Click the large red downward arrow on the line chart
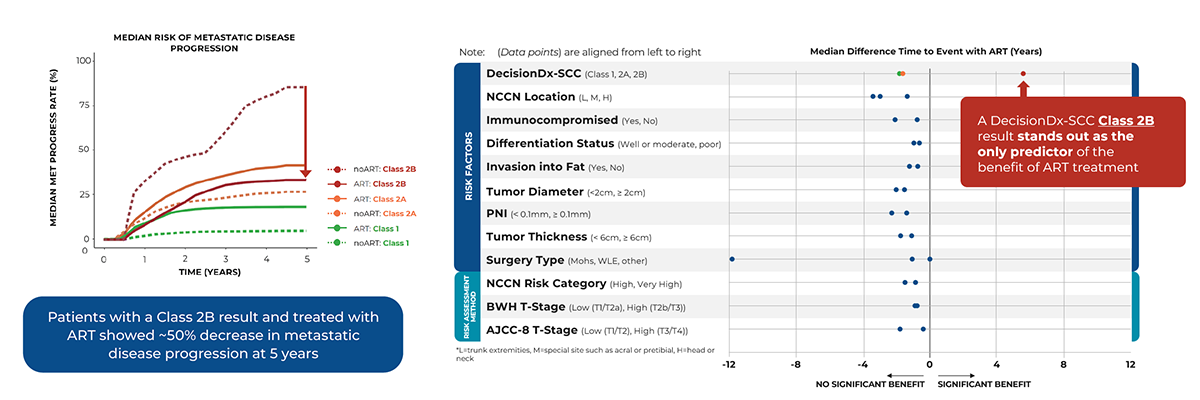1200x400 pixels. click(x=305, y=130)
